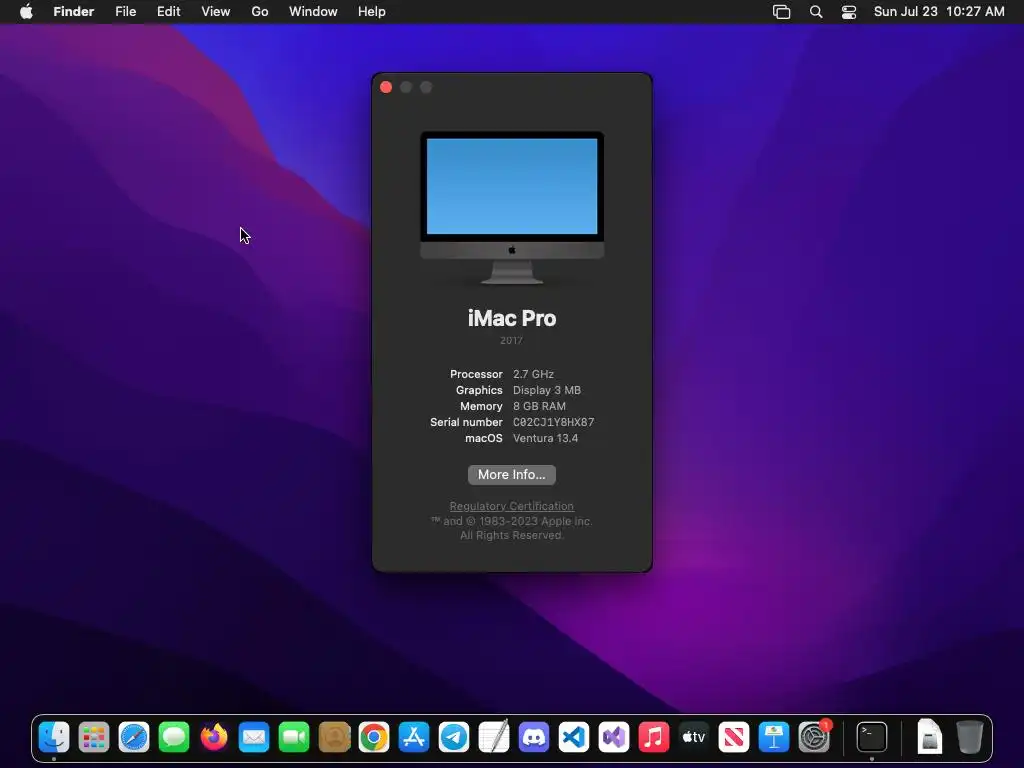
Task: Click the date and time clock
Action: (939, 12)
